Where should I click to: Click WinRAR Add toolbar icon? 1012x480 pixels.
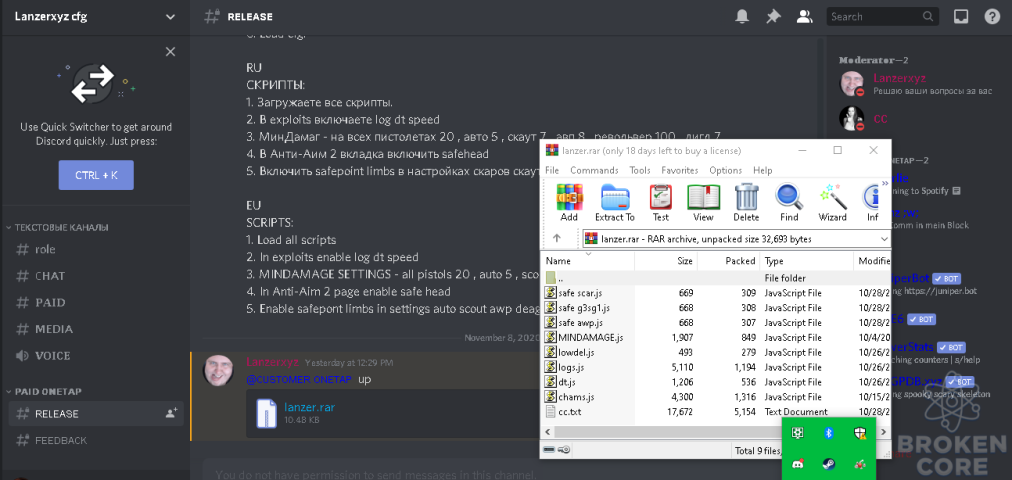pyautogui.click(x=569, y=202)
